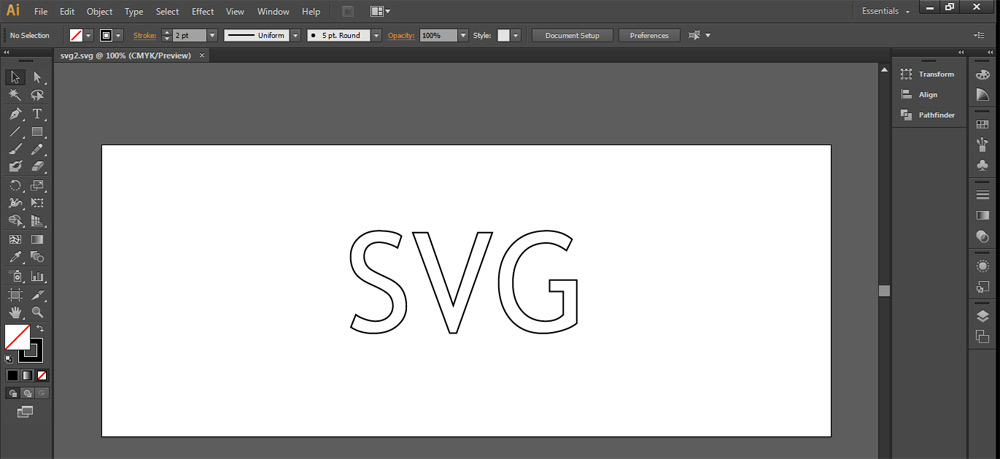Select the Selection tool black arrow

pos(16,78)
